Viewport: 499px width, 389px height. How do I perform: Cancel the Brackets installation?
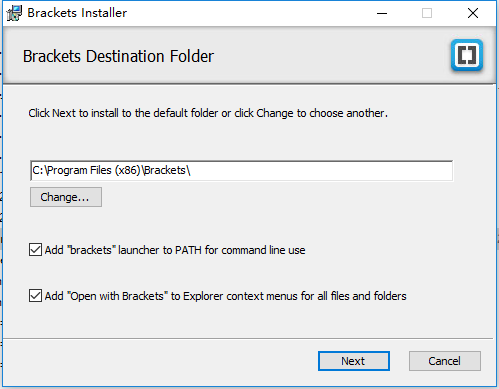(x=445, y=361)
